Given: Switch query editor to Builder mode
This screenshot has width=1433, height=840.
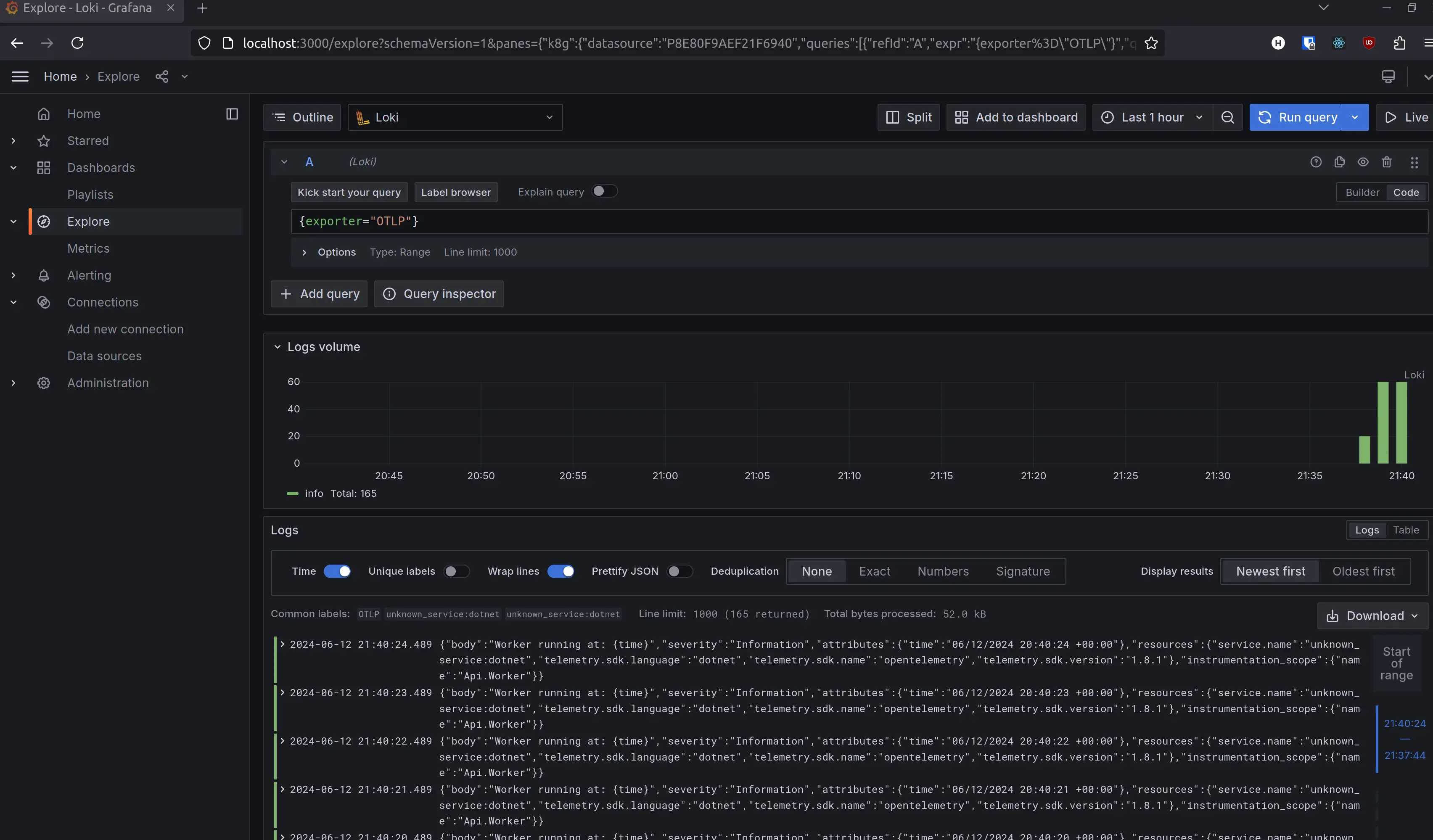Looking at the screenshot, I should pyautogui.click(x=1362, y=192).
